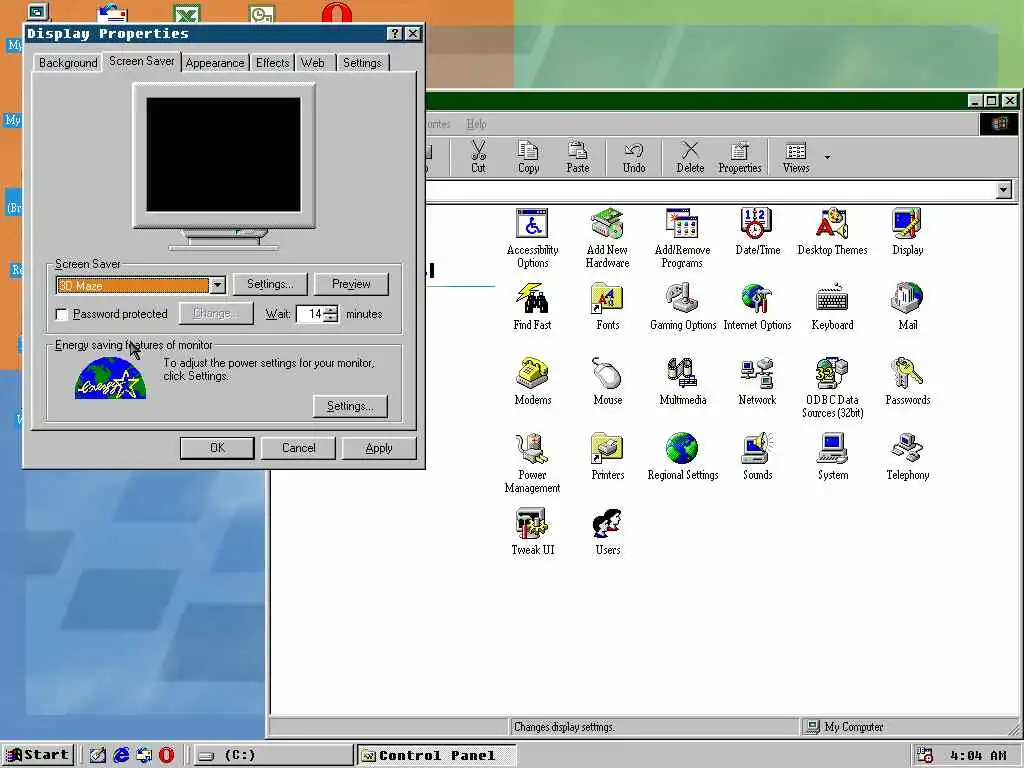Open Add/Remove Programs icon
This screenshot has width=1024, height=768.
(682, 238)
